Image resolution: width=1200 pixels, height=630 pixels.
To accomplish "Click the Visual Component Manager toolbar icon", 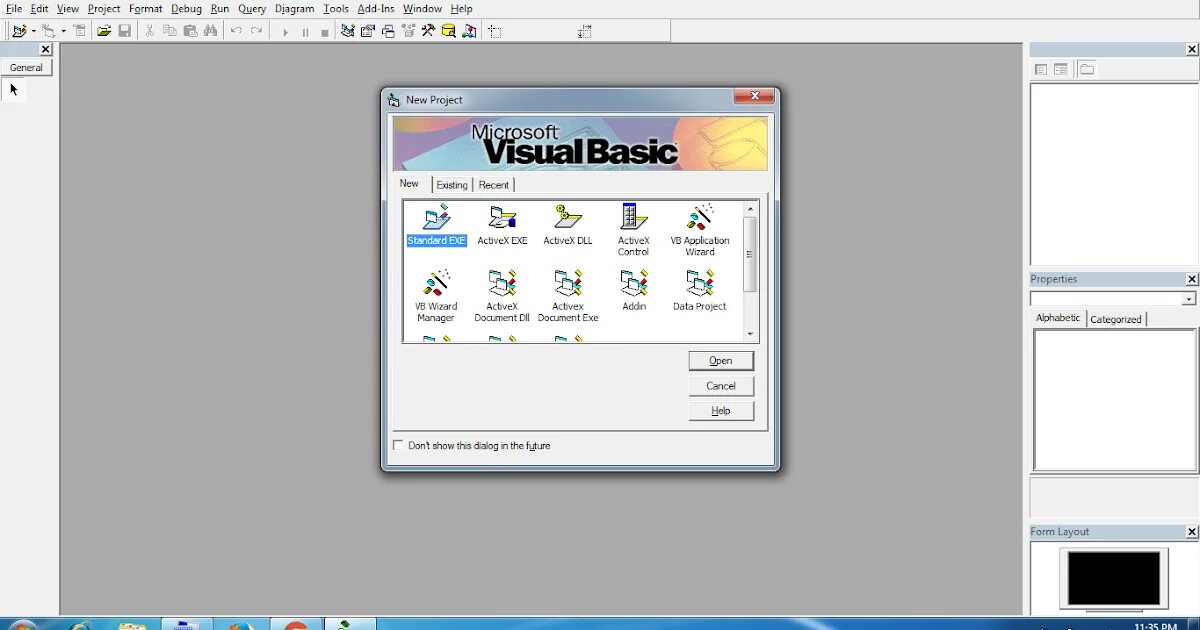I will (469, 31).
